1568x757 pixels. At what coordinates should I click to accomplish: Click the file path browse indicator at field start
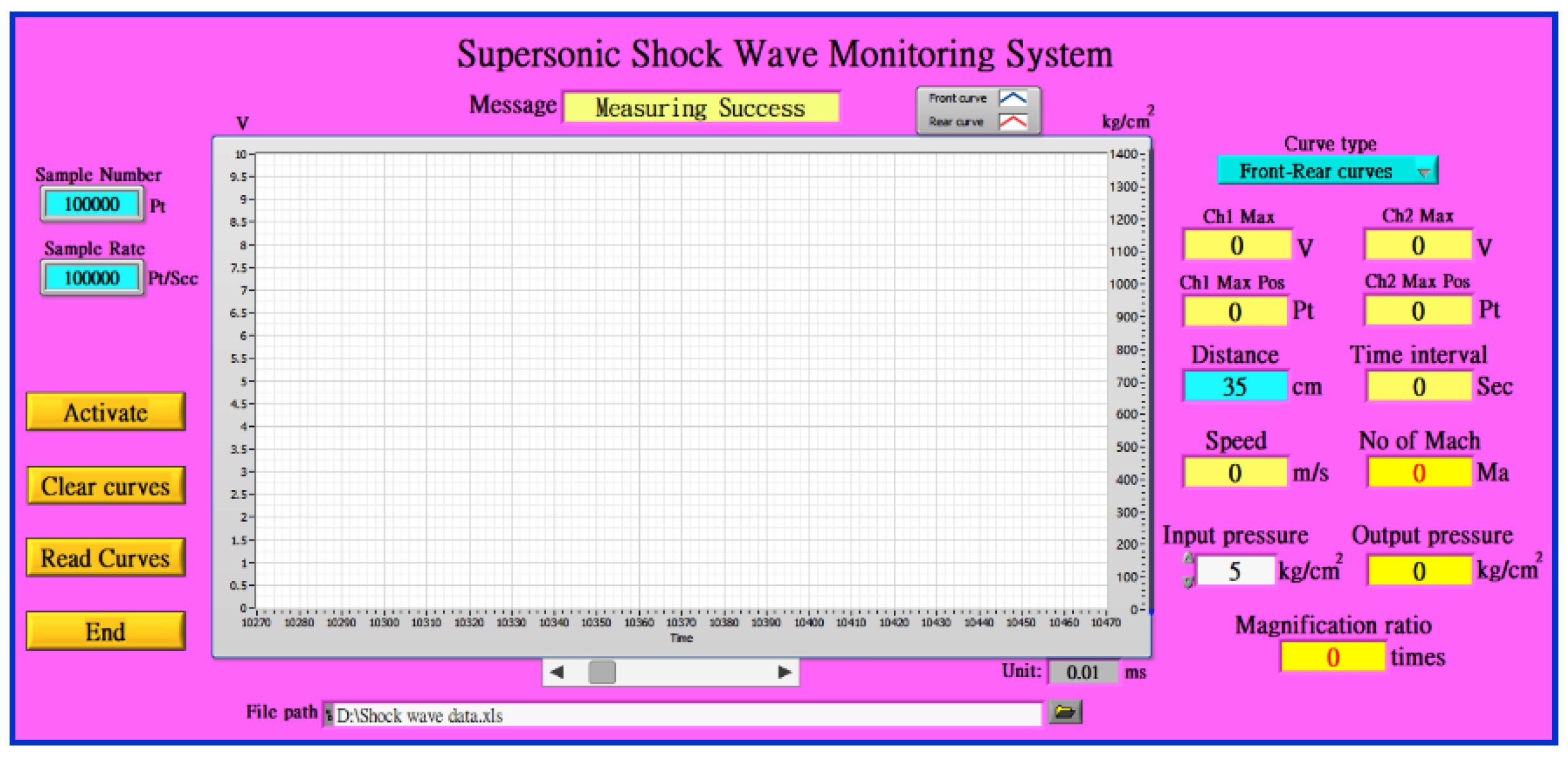click(328, 715)
